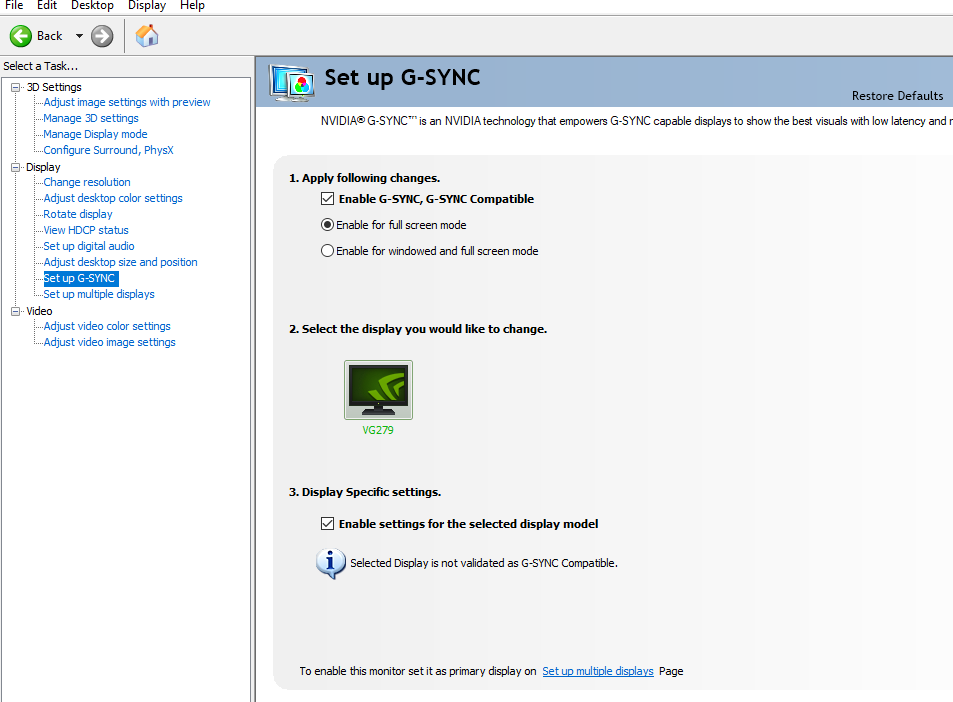Collapse the 3D Settings tree node
This screenshot has width=953, height=702.
click(16, 87)
